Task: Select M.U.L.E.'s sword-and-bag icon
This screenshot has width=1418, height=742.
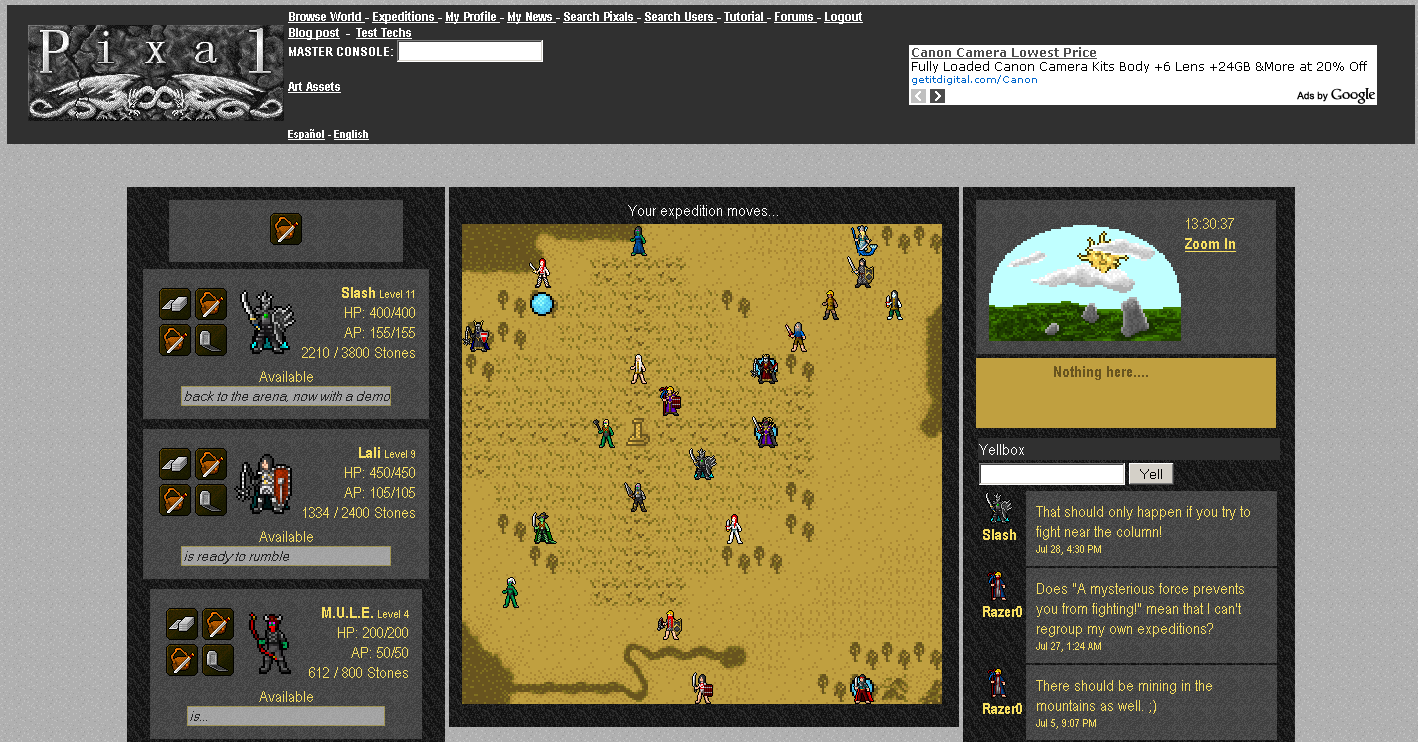Action: [218, 623]
